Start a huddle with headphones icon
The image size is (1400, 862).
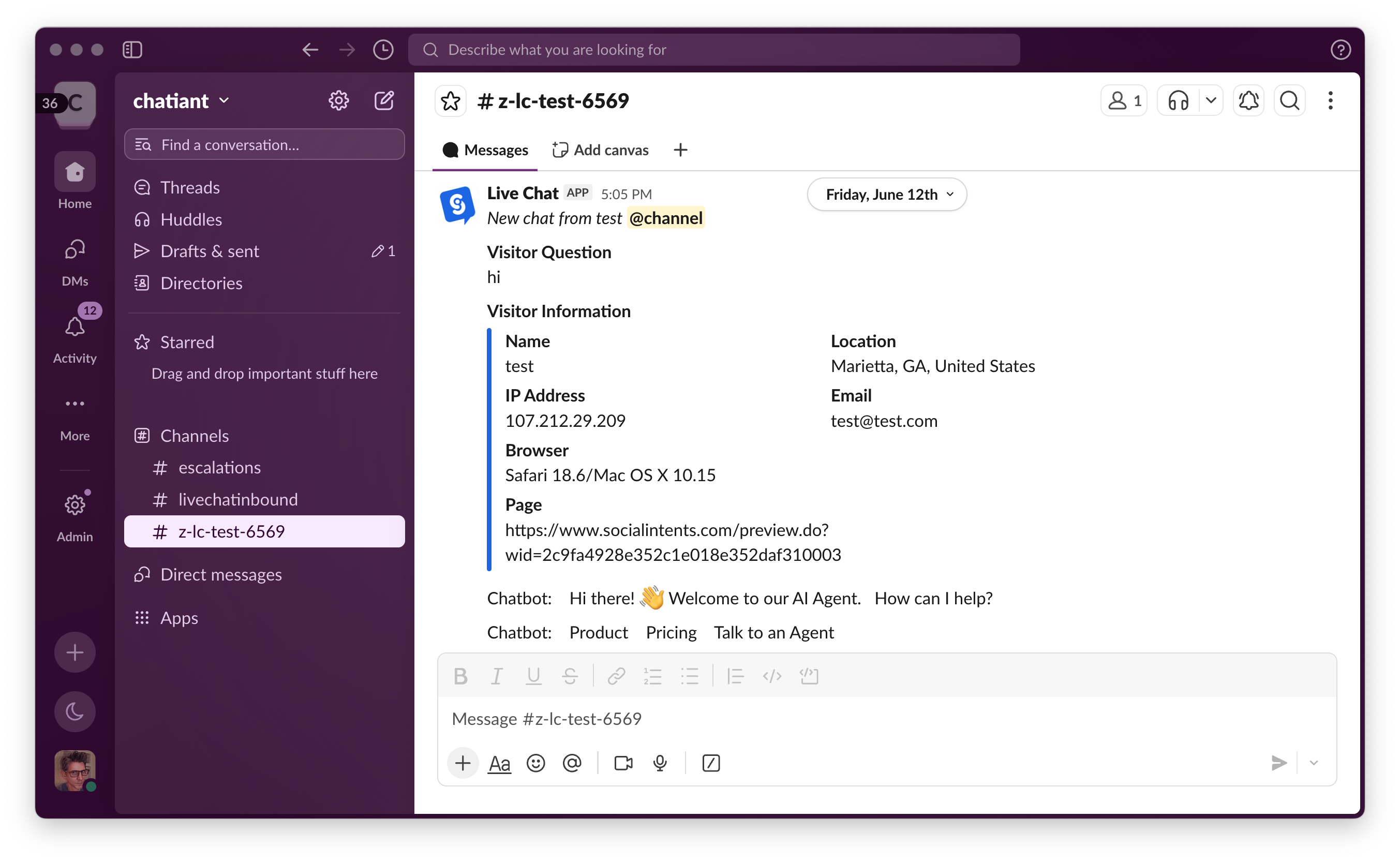click(x=1178, y=101)
